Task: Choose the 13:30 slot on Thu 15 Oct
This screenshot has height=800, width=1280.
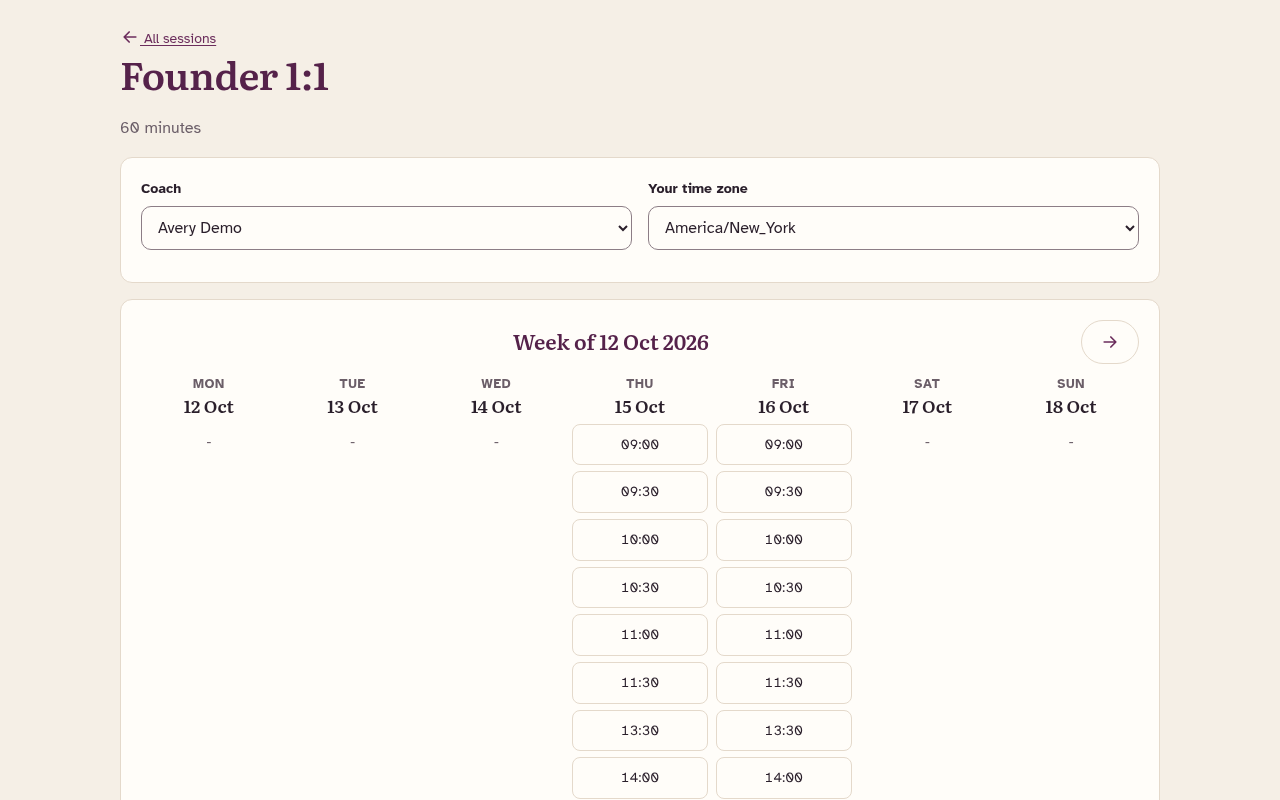Action: (x=640, y=730)
